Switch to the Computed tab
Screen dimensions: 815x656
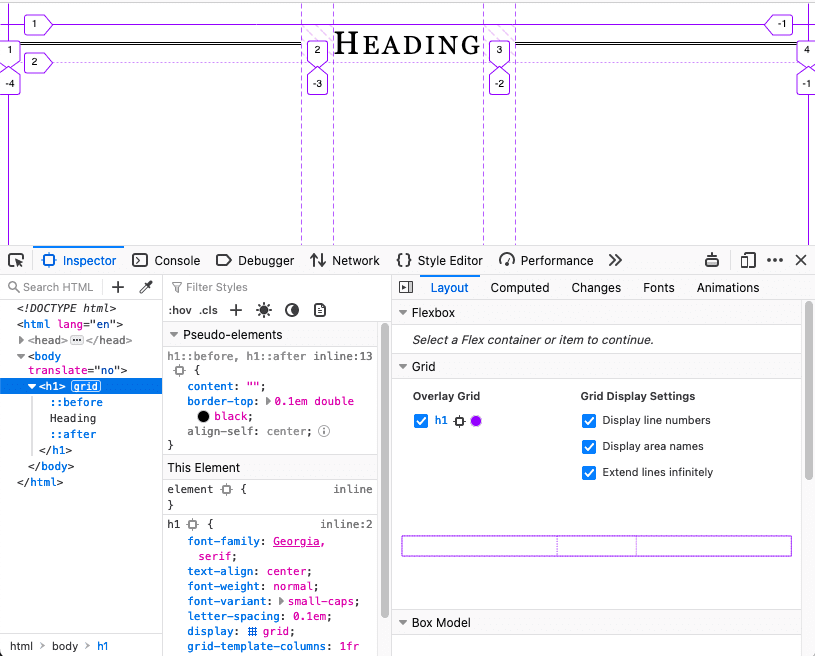(x=520, y=288)
